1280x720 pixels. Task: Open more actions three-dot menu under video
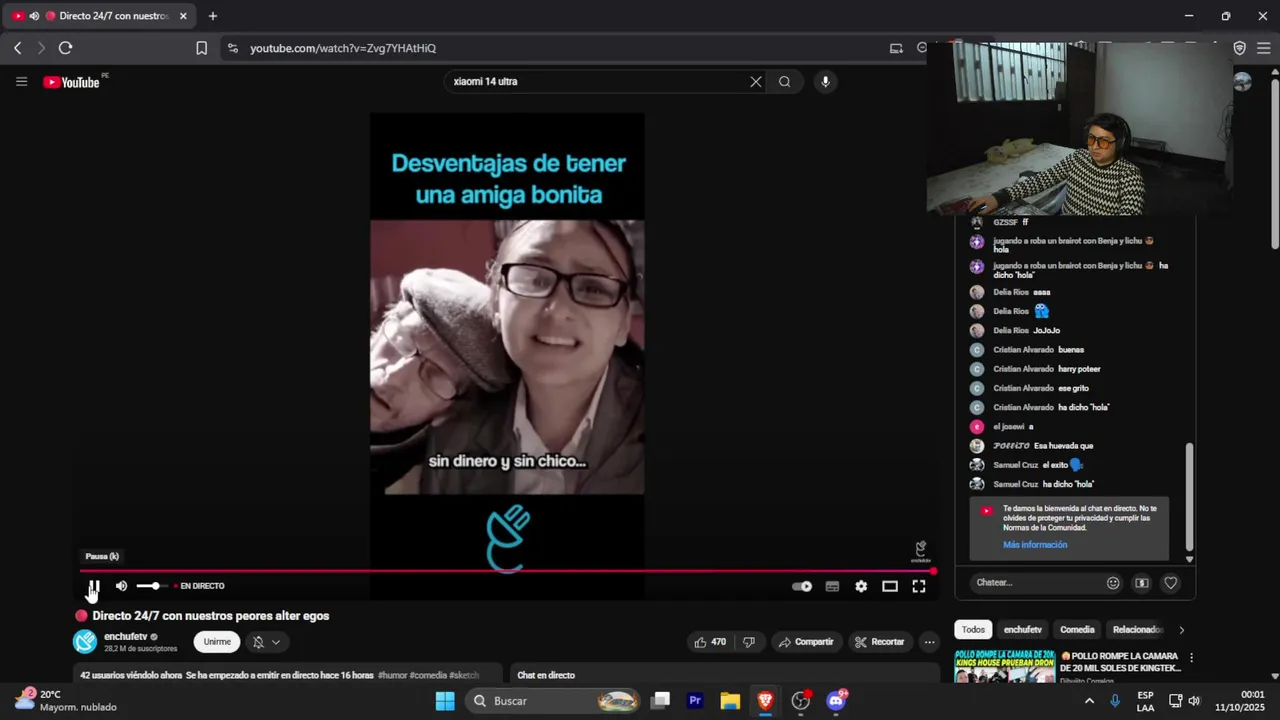click(x=929, y=642)
